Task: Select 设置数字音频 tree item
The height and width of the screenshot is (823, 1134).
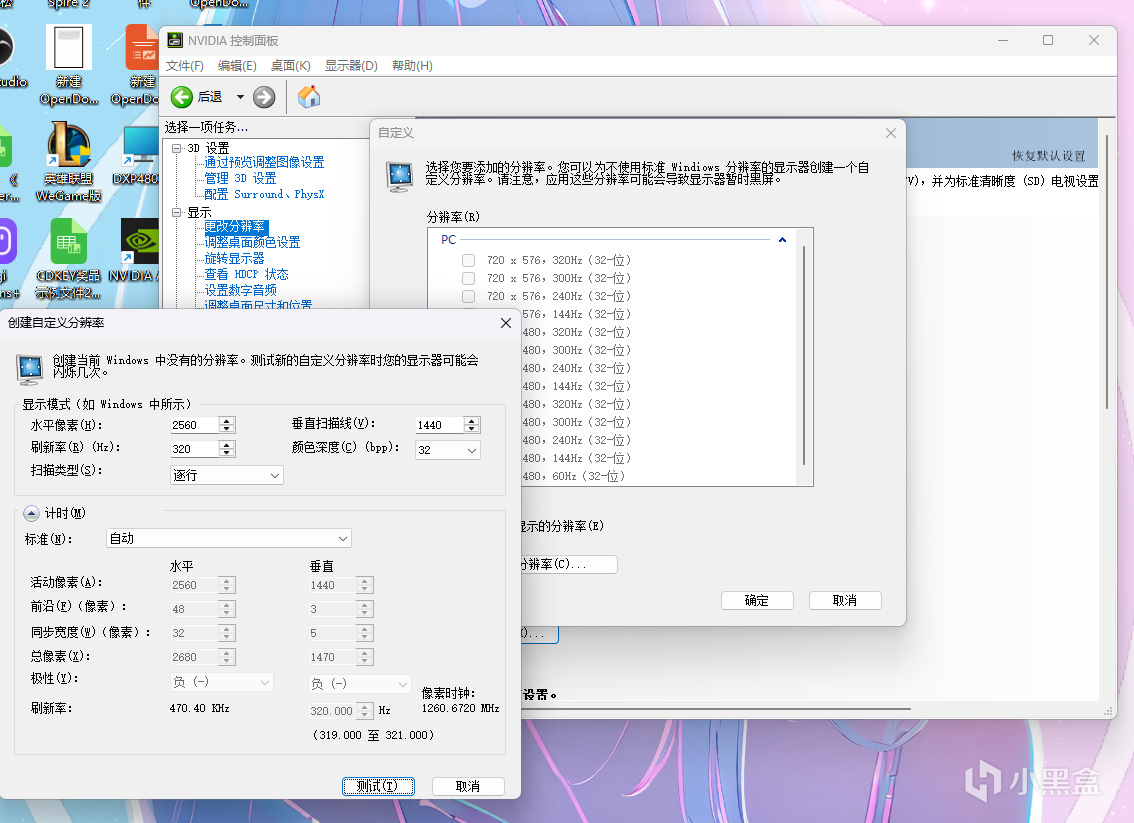Action: pyautogui.click(x=240, y=291)
